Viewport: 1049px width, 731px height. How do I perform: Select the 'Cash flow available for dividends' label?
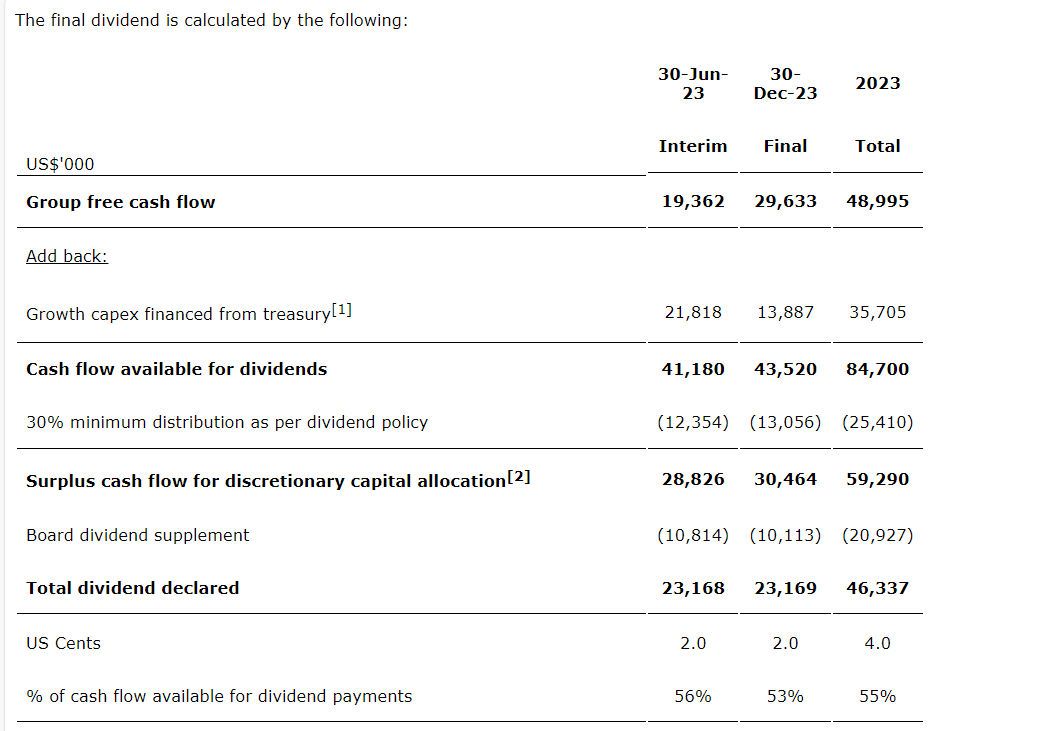[x=177, y=369]
